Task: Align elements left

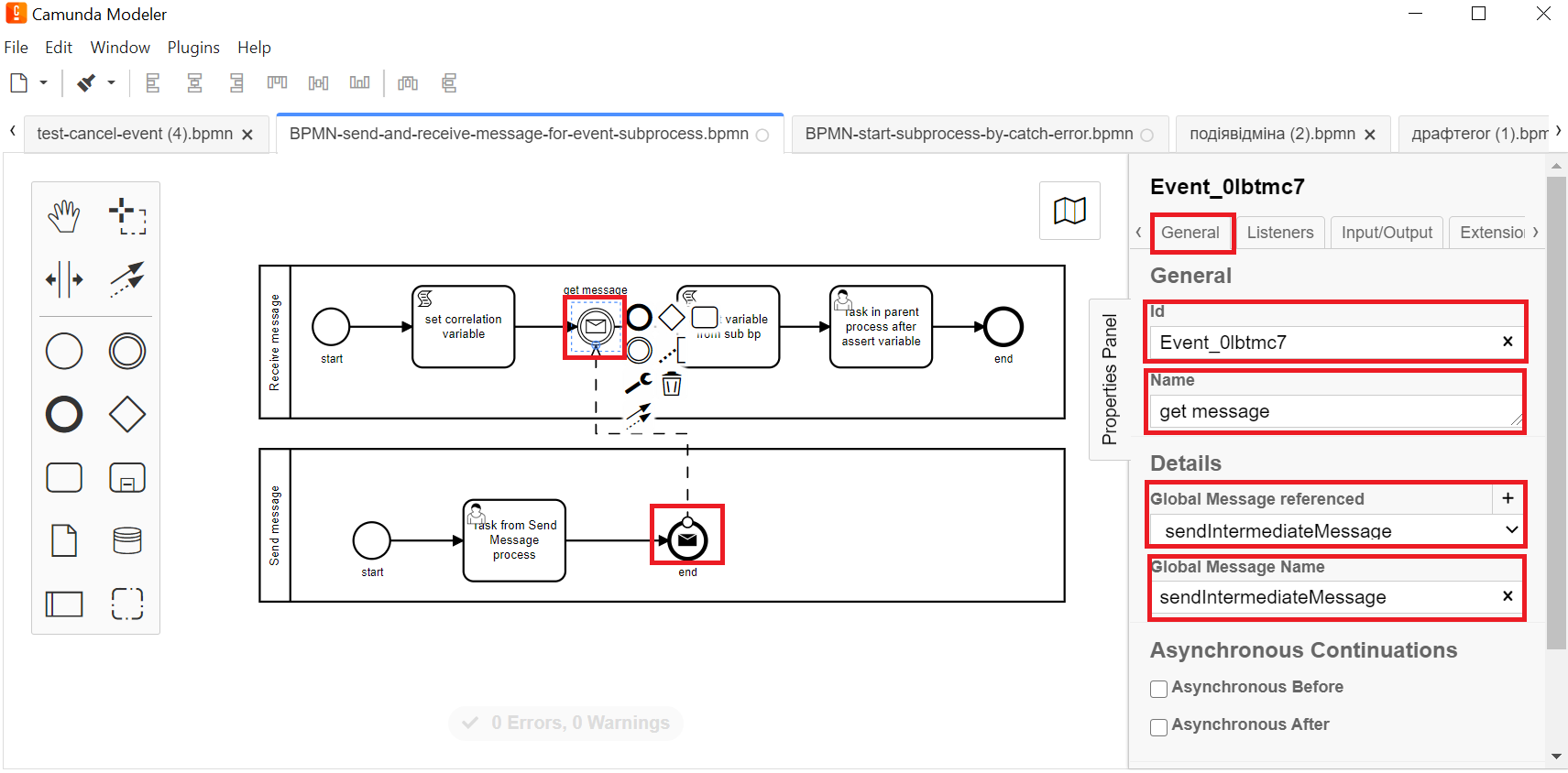Action: click(153, 83)
